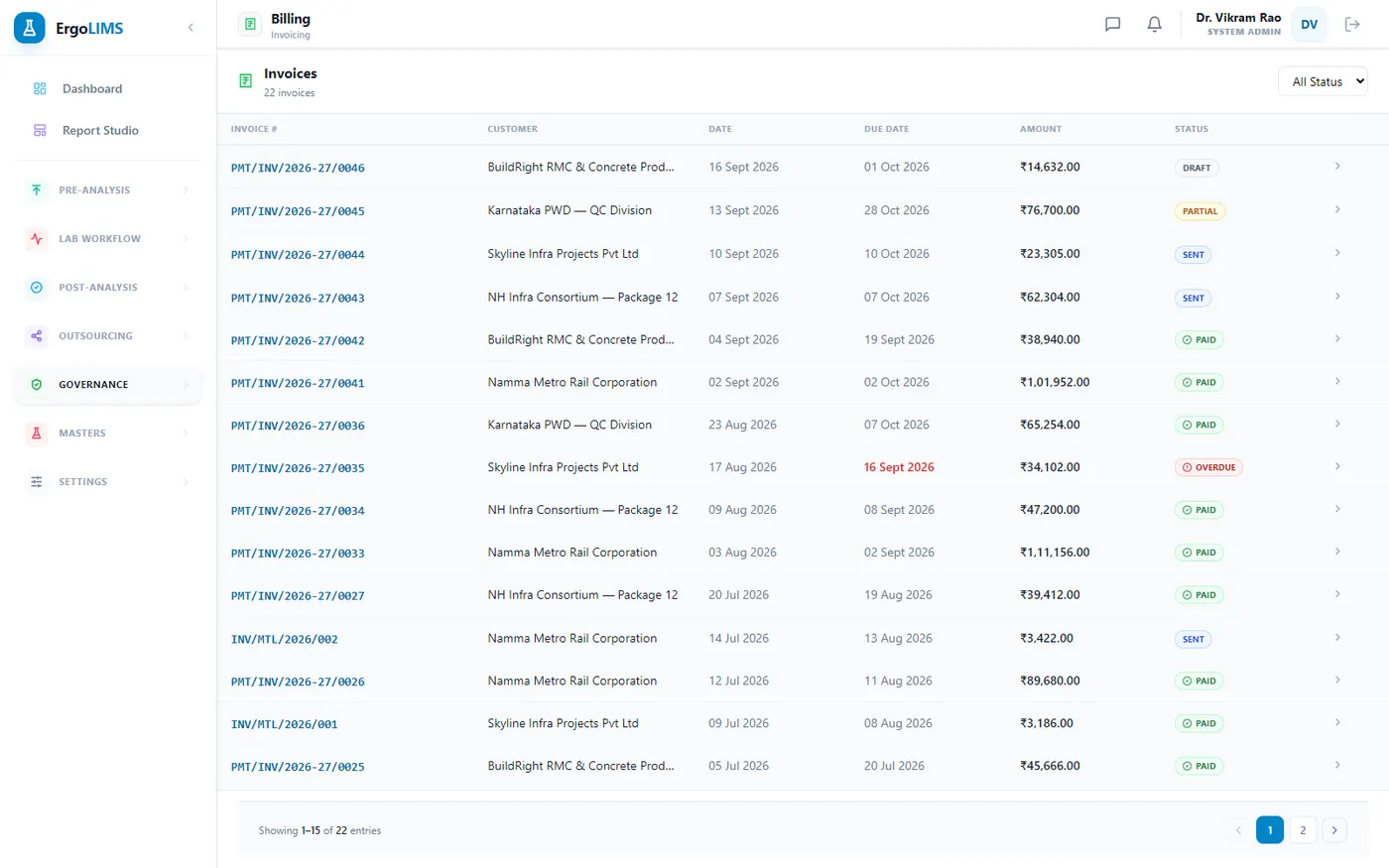The height and width of the screenshot is (868, 1389).
Task: Open the Dashboard grid icon
Action: [40, 88]
